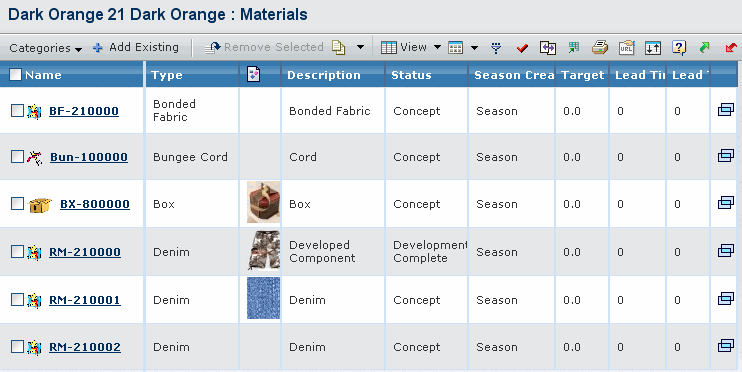Click Add Existing button
The width and height of the screenshot is (742, 372).
(x=136, y=47)
